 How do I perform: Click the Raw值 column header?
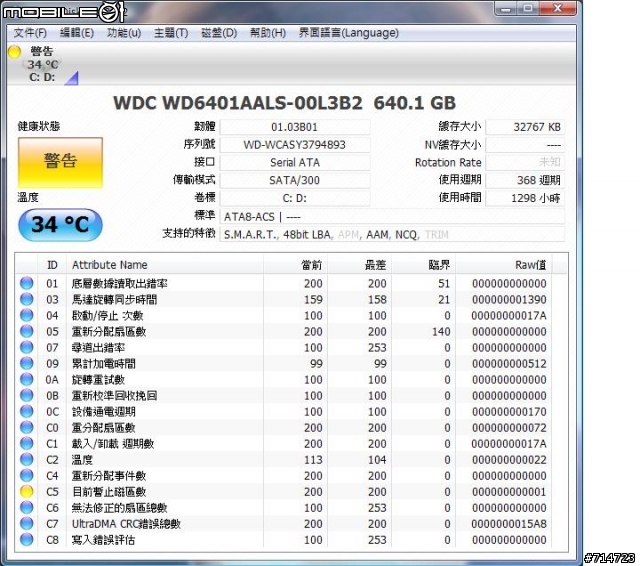click(x=504, y=265)
